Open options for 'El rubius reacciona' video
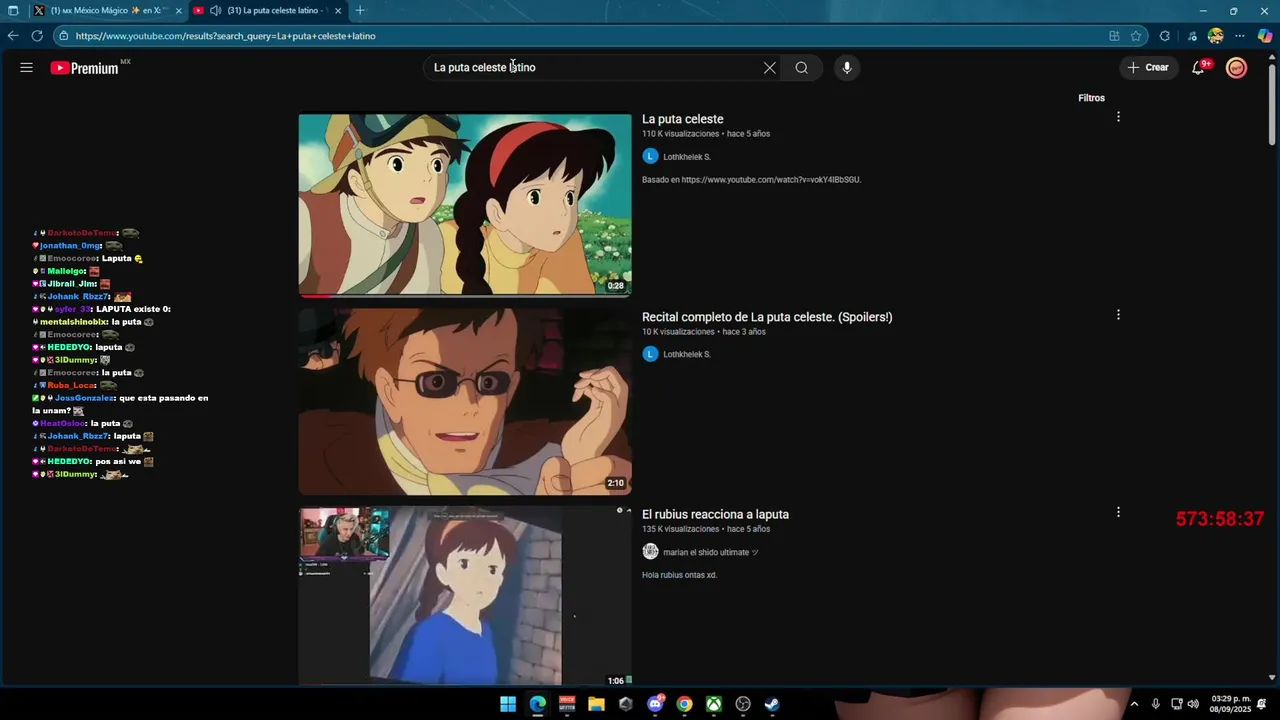Image resolution: width=1280 pixels, height=720 pixels. [1118, 512]
